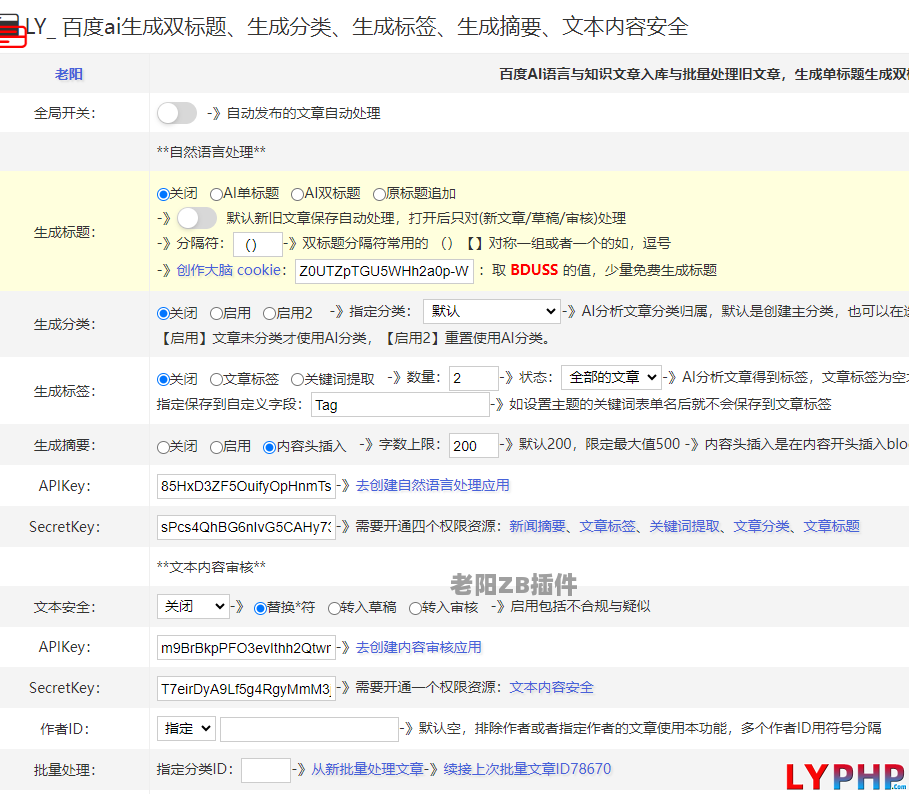Image resolution: width=909 pixels, height=794 pixels.
Task: Open the 文本安全 关闭 dropdown
Action: click(x=193, y=607)
